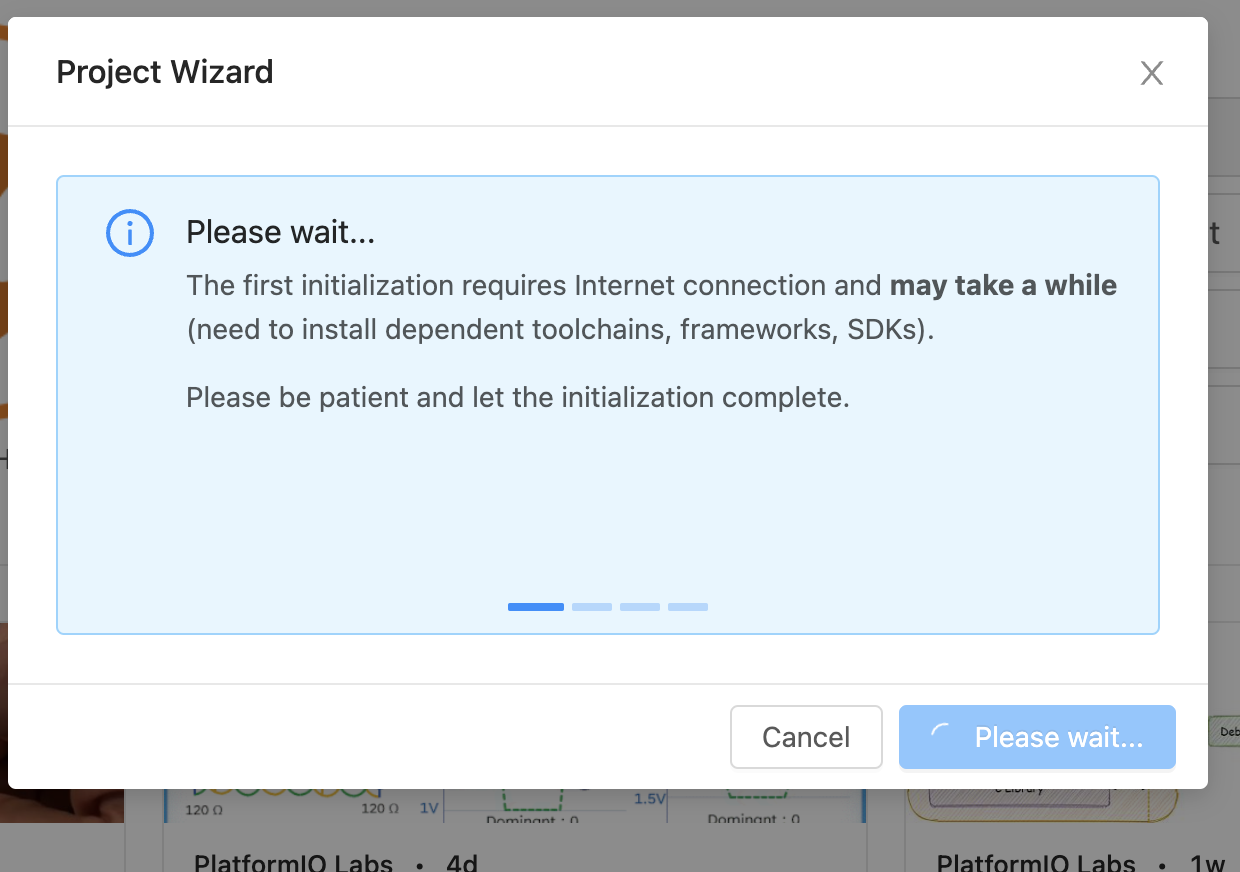Click the Project Wizard title text
Screen dimensions: 1240x872
tap(165, 72)
